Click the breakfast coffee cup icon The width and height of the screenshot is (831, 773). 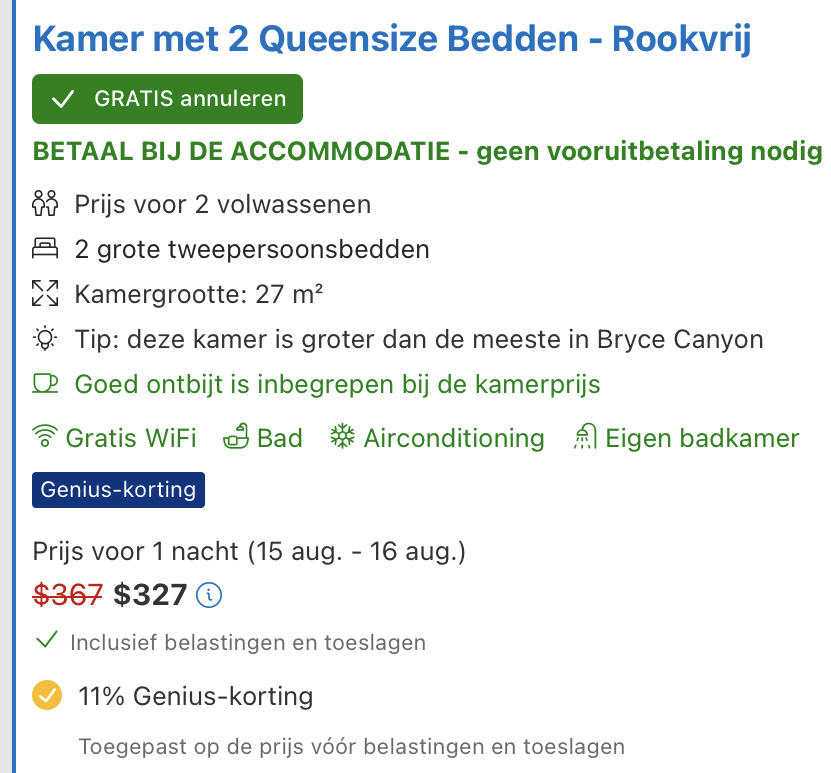pos(46,383)
